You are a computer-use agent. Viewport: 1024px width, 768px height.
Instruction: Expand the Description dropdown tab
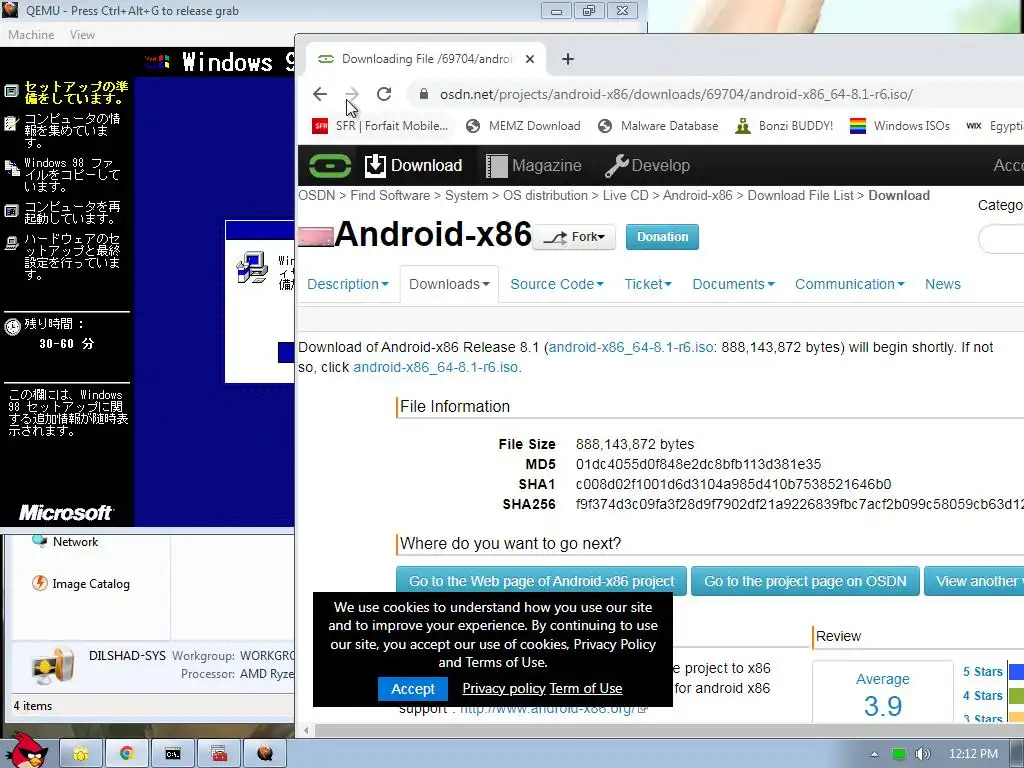[x=347, y=284]
